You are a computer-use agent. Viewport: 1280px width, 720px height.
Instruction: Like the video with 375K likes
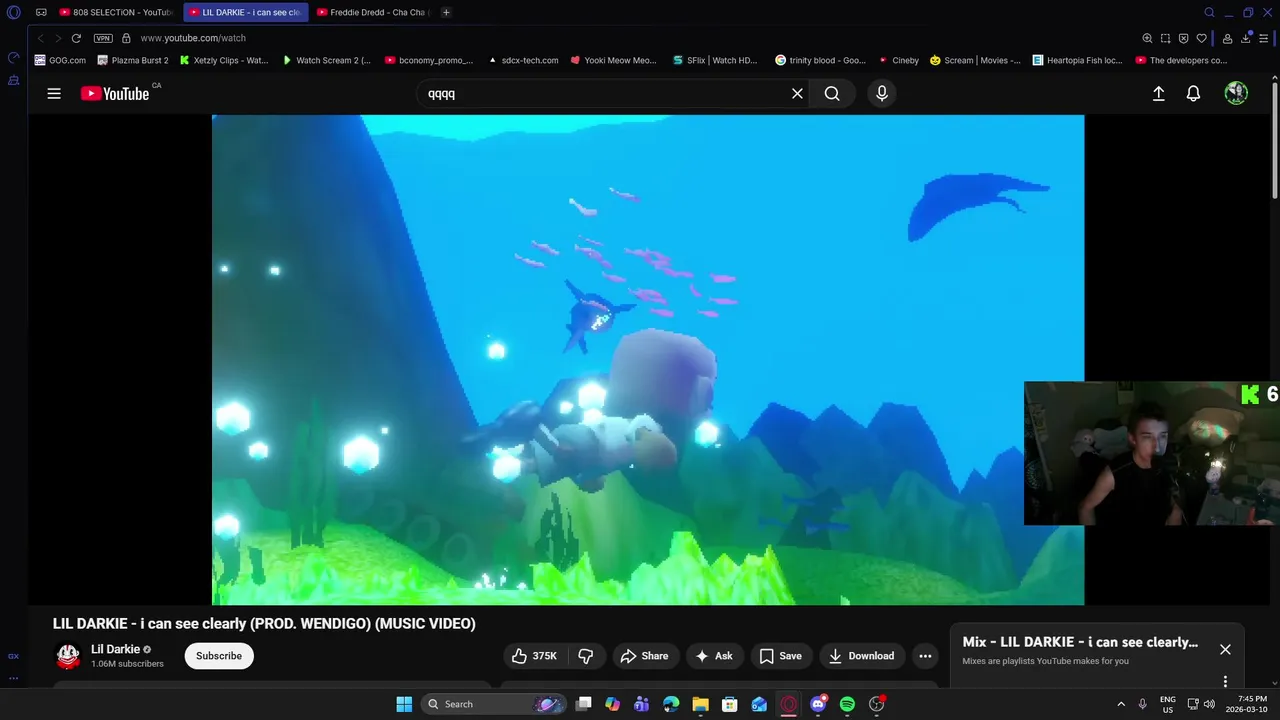[x=535, y=656]
